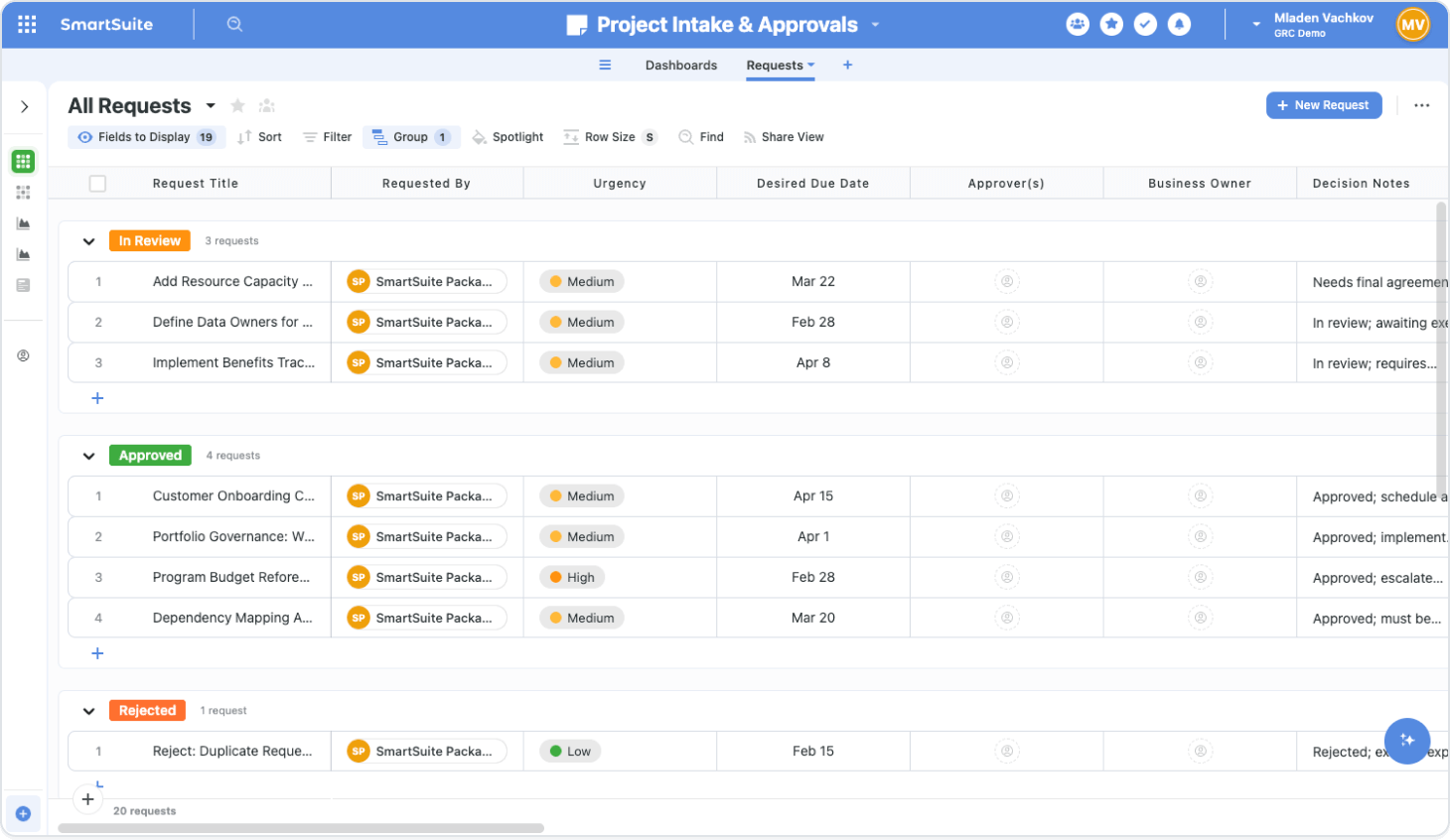Screen dimensions: 1450x840
Task: Open Row Size selector
Action: click(x=610, y=137)
